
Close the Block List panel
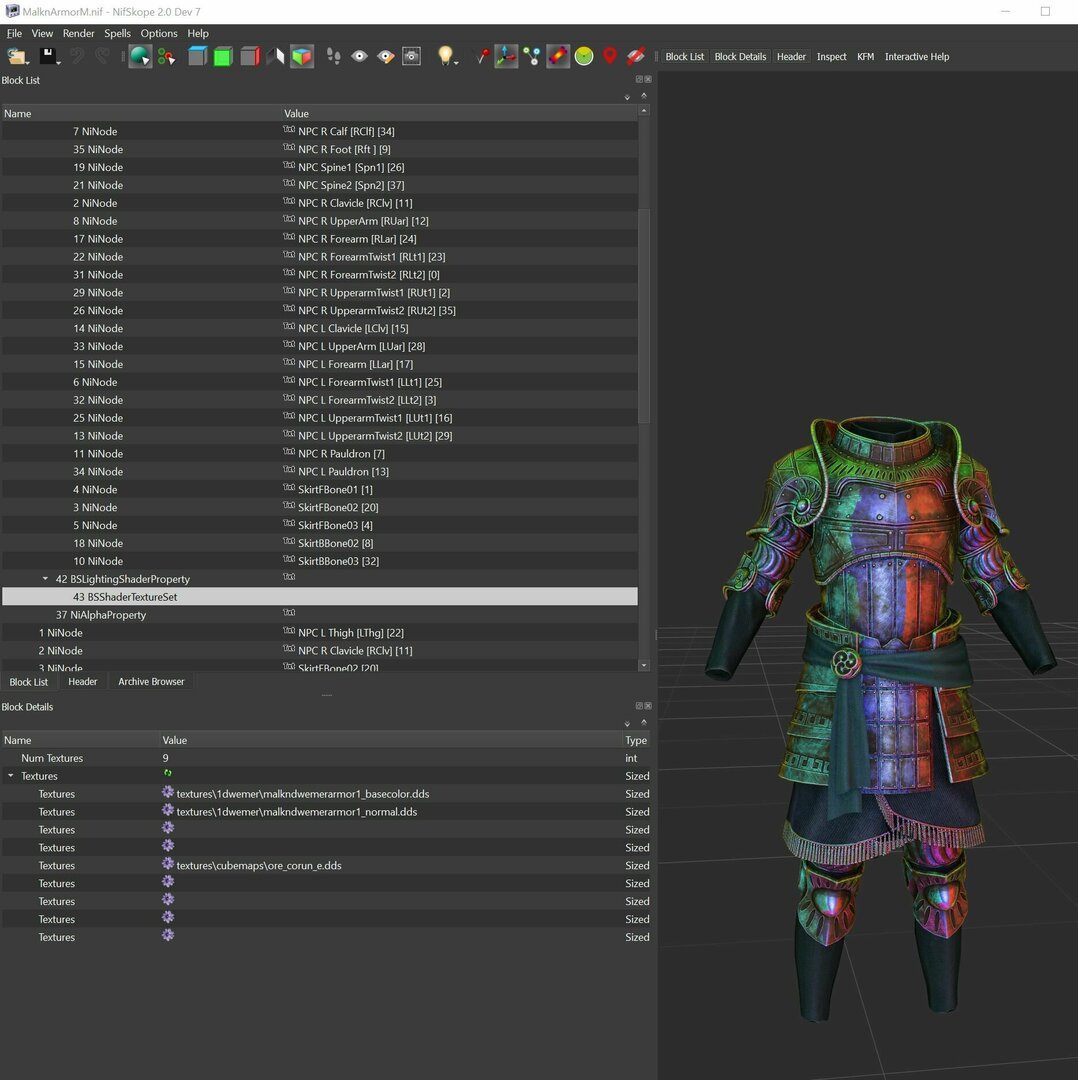pyautogui.click(x=648, y=79)
